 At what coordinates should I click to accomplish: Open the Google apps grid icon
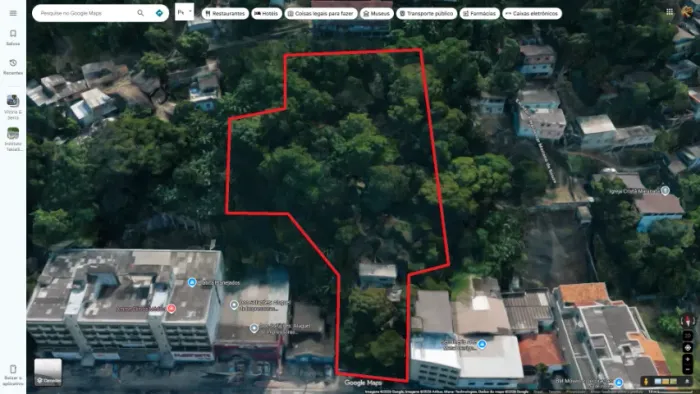click(669, 12)
